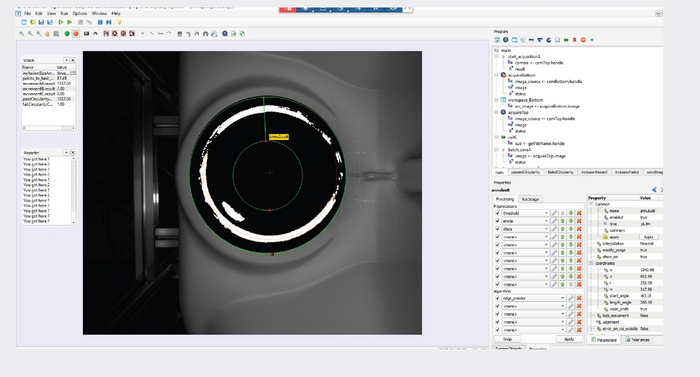Click the lightbulb hint icon
Viewport: 700px width, 377px height.
[x=120, y=22]
